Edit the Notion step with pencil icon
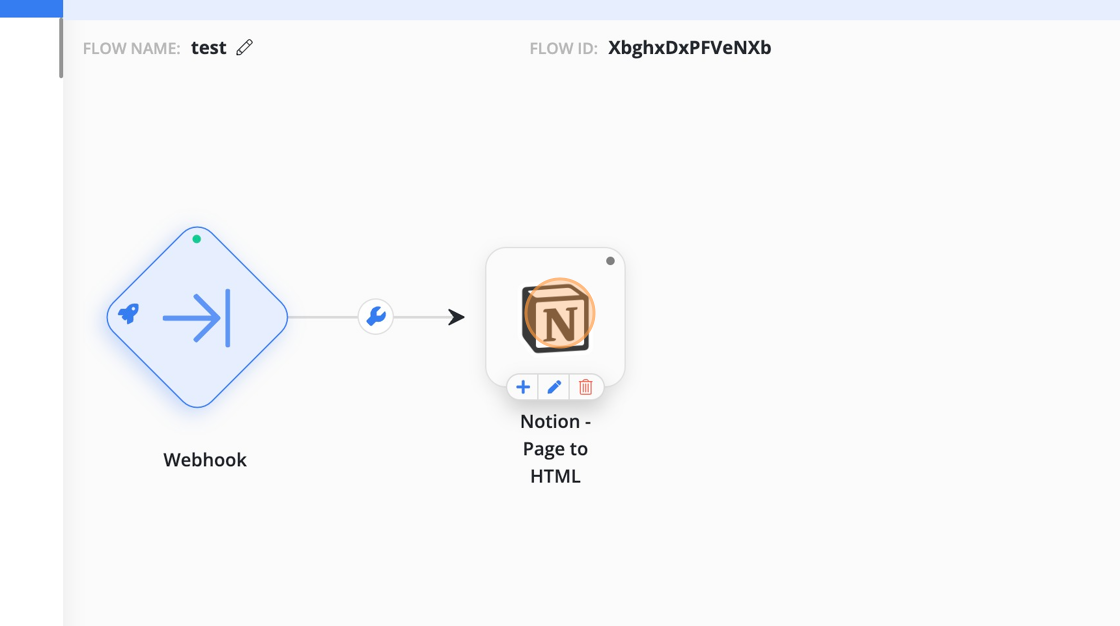This screenshot has width=1120, height=626. 554,387
